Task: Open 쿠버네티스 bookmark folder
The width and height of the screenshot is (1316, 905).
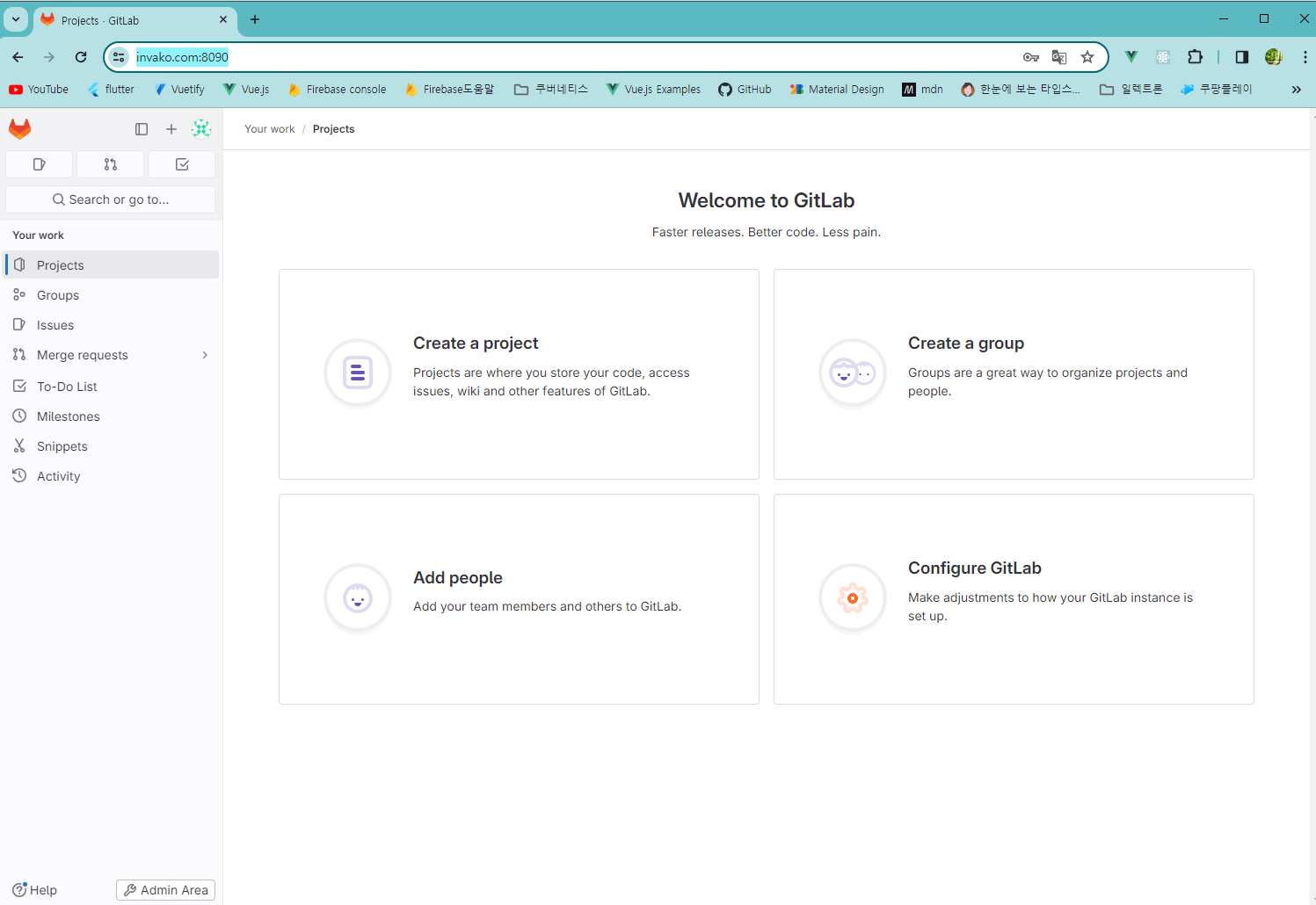Action: [551, 90]
